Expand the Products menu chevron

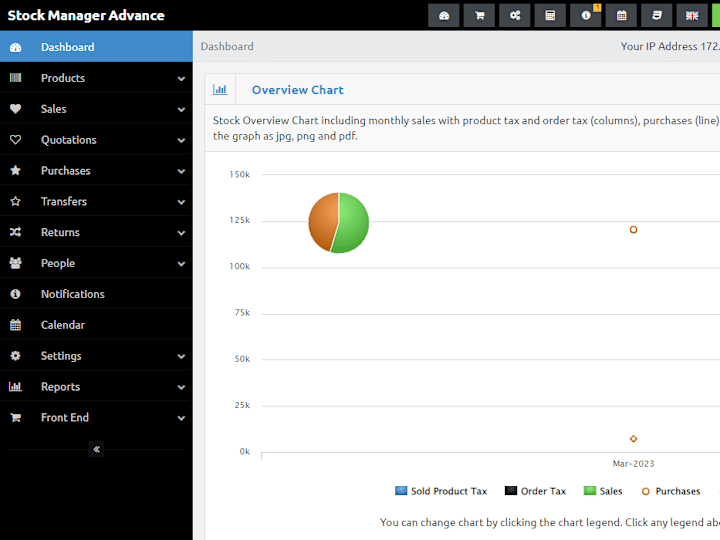(x=181, y=79)
